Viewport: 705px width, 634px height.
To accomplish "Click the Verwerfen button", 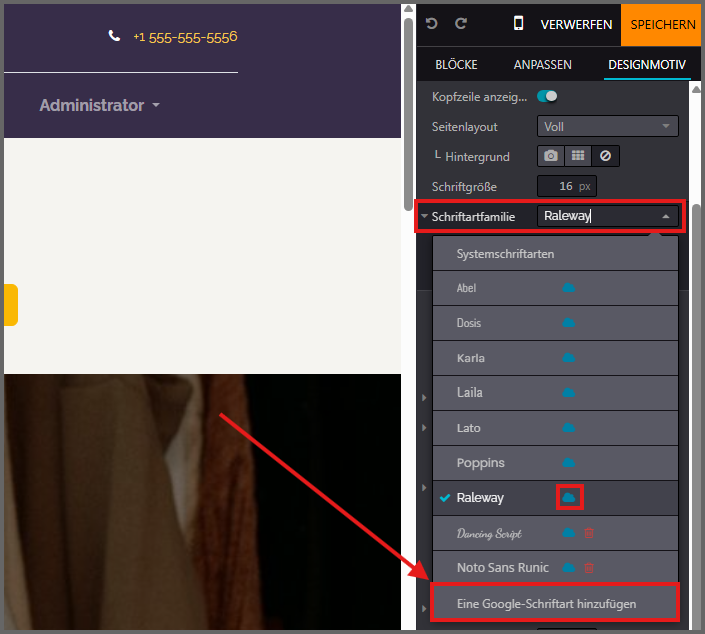I will click(576, 24).
